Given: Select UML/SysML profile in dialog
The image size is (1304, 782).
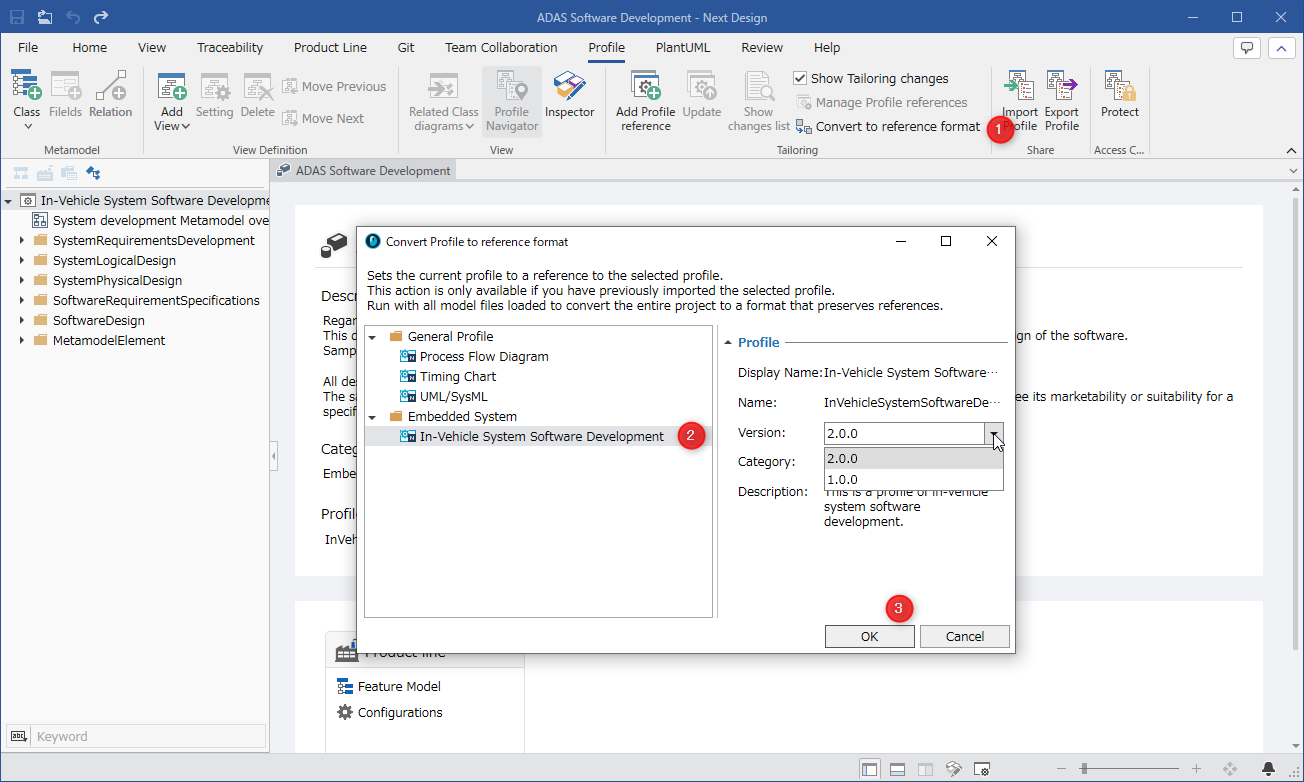Looking at the screenshot, I should pos(454,396).
